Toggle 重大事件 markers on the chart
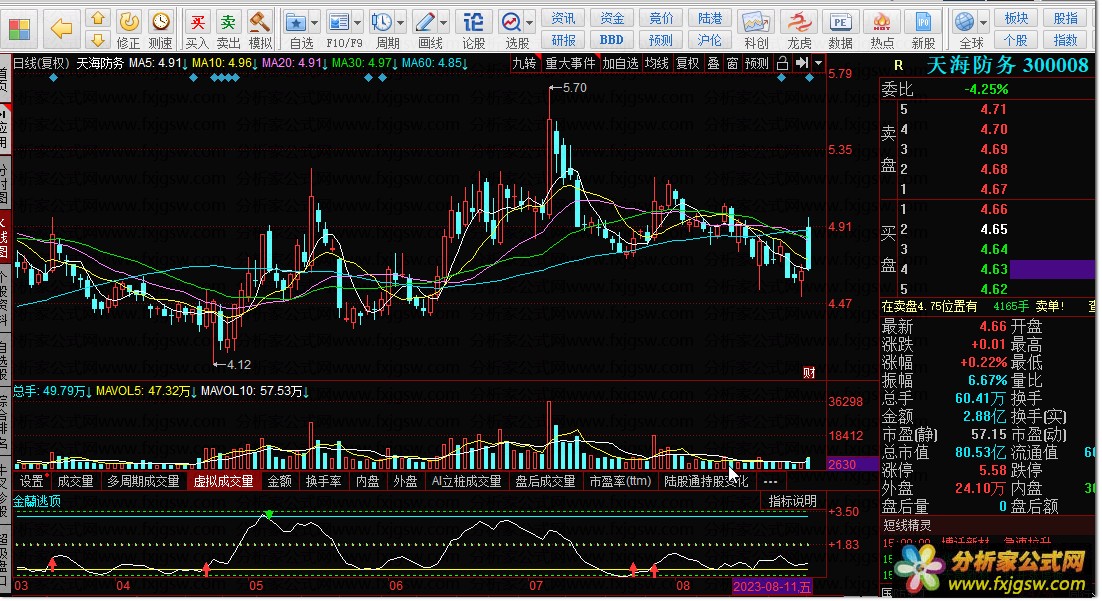 click(570, 63)
